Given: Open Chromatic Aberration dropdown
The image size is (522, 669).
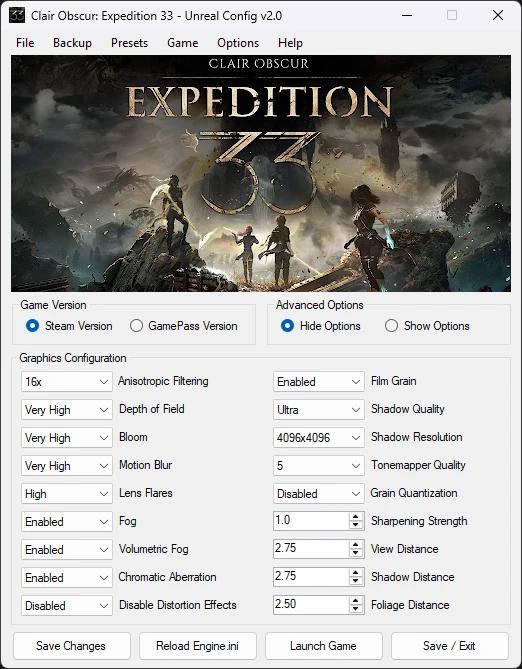Looking at the screenshot, I should pyautogui.click(x=67, y=577).
